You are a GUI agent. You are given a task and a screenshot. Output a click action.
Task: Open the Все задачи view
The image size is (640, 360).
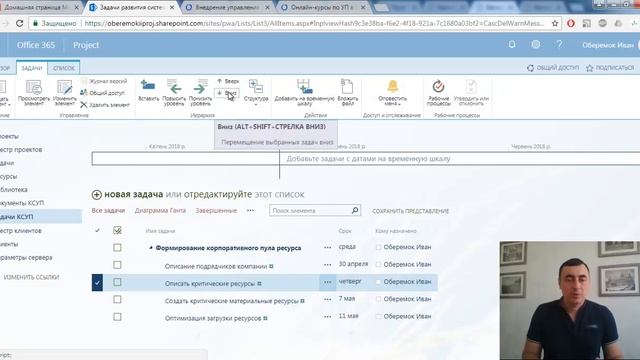pos(108,211)
